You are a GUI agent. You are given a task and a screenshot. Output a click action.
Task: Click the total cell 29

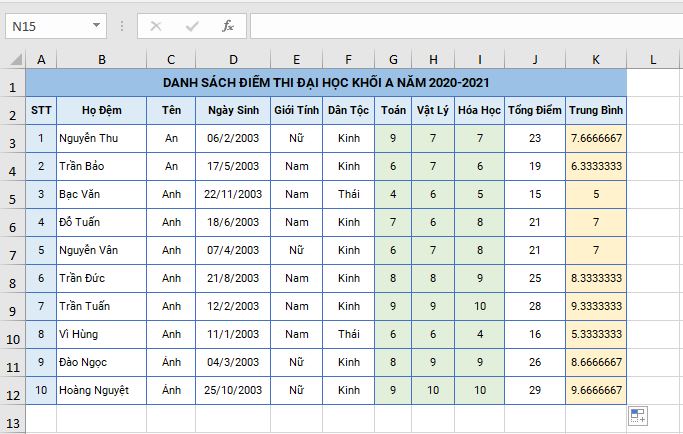(x=535, y=390)
